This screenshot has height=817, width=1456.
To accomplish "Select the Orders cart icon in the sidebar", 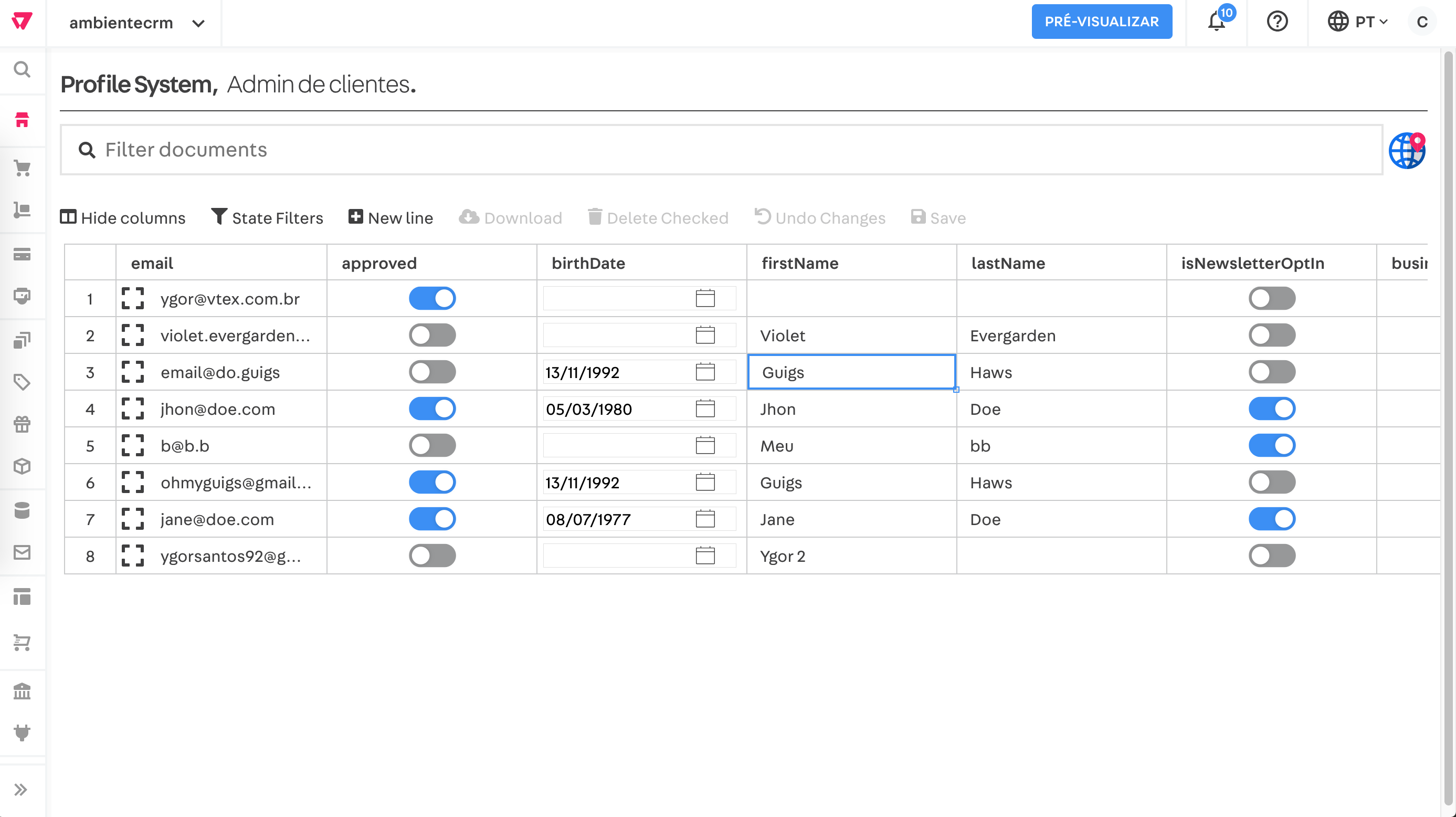I will [x=23, y=168].
